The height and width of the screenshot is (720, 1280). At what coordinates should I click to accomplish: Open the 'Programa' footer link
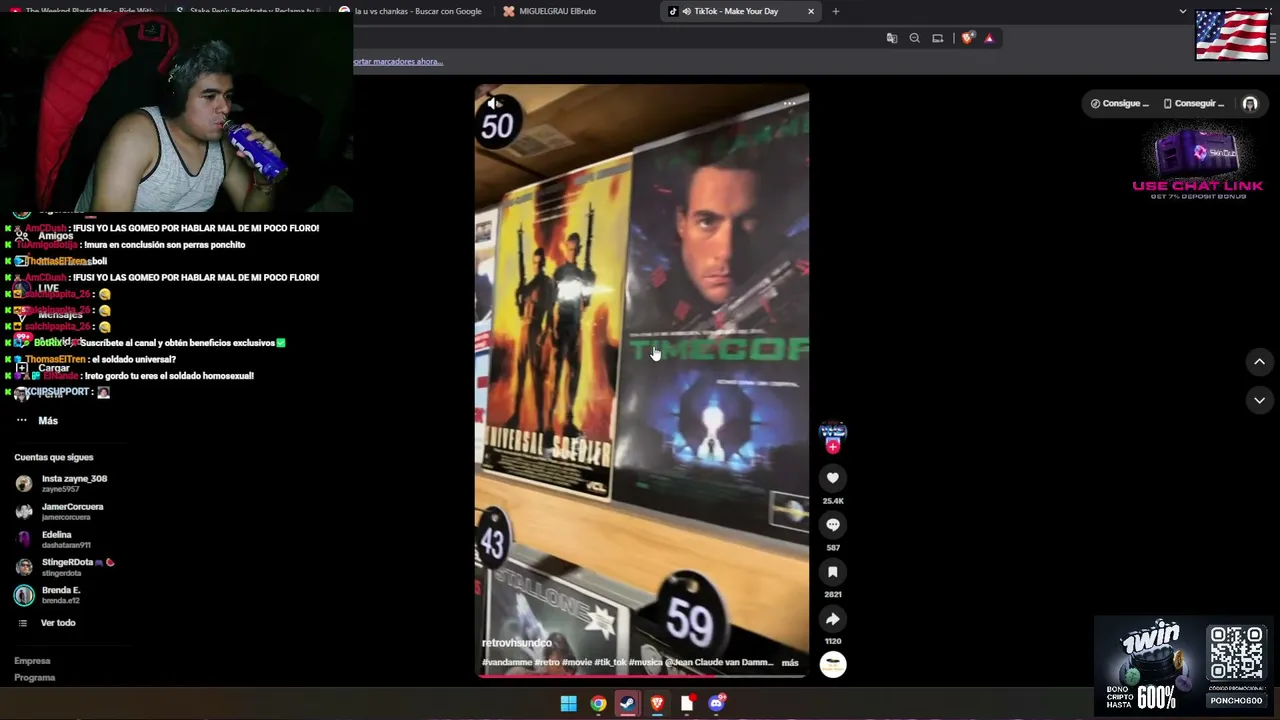pyautogui.click(x=34, y=678)
